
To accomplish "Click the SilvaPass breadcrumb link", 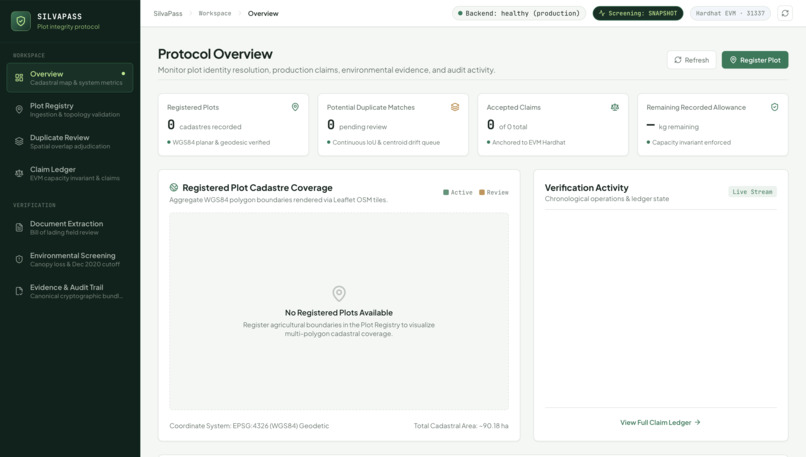I will [x=168, y=13].
